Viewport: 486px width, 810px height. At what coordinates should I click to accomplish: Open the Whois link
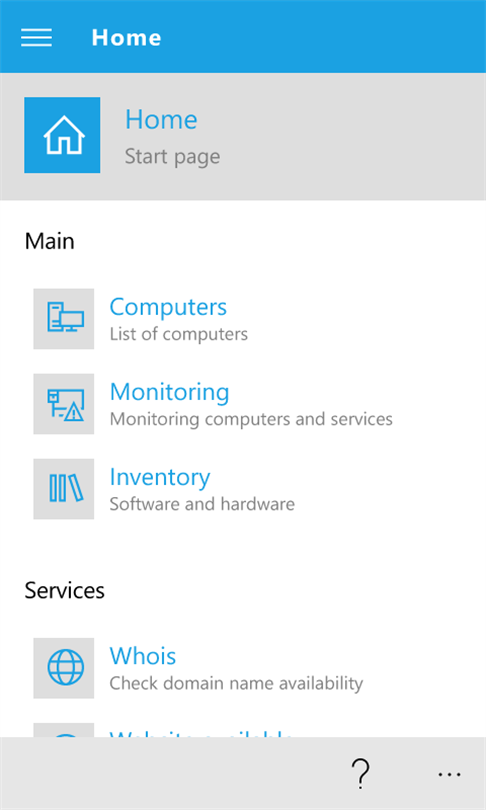click(x=143, y=656)
